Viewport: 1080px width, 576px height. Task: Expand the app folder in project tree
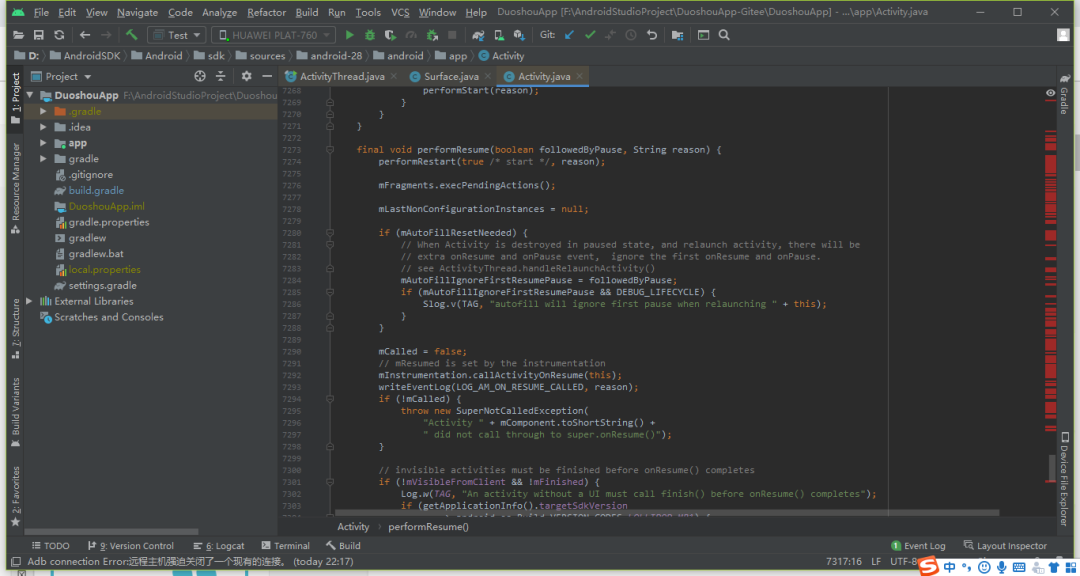[x=44, y=143]
